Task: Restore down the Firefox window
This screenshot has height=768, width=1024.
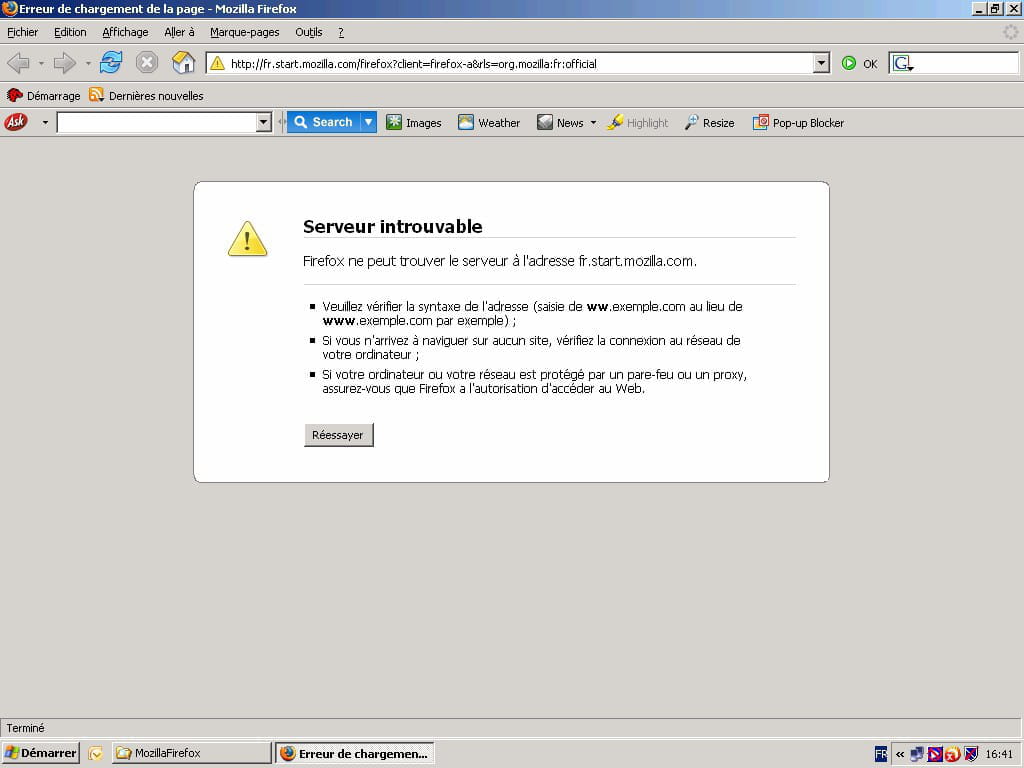Action: 995,9
